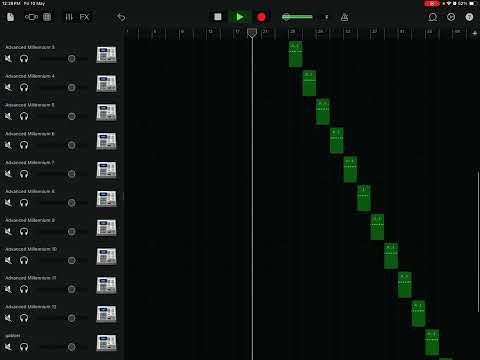The width and height of the screenshot is (480, 360).
Task: Select green region on Advanced Millennium 3 track
Action: (295, 54)
